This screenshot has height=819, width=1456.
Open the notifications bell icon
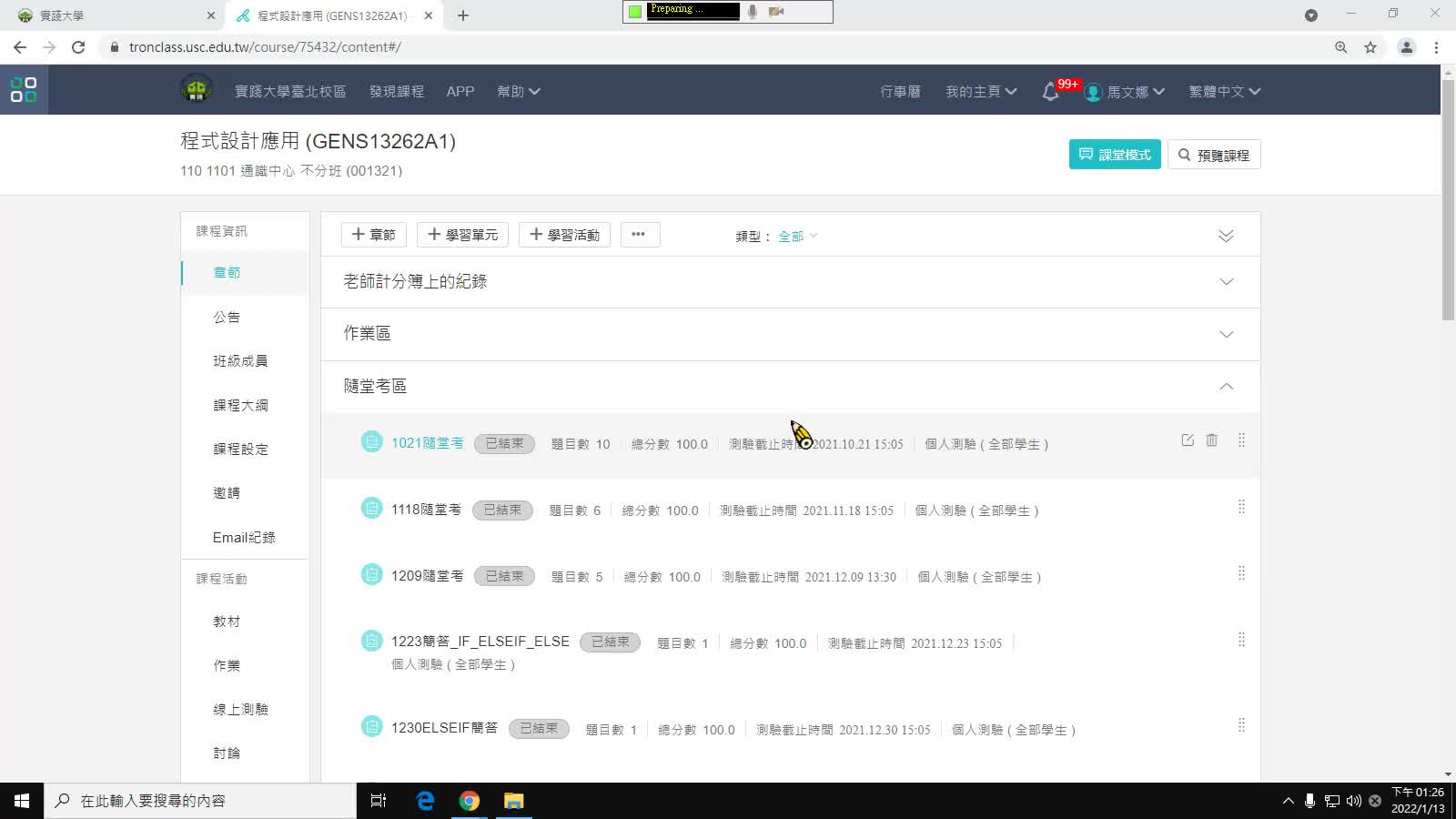pyautogui.click(x=1050, y=92)
